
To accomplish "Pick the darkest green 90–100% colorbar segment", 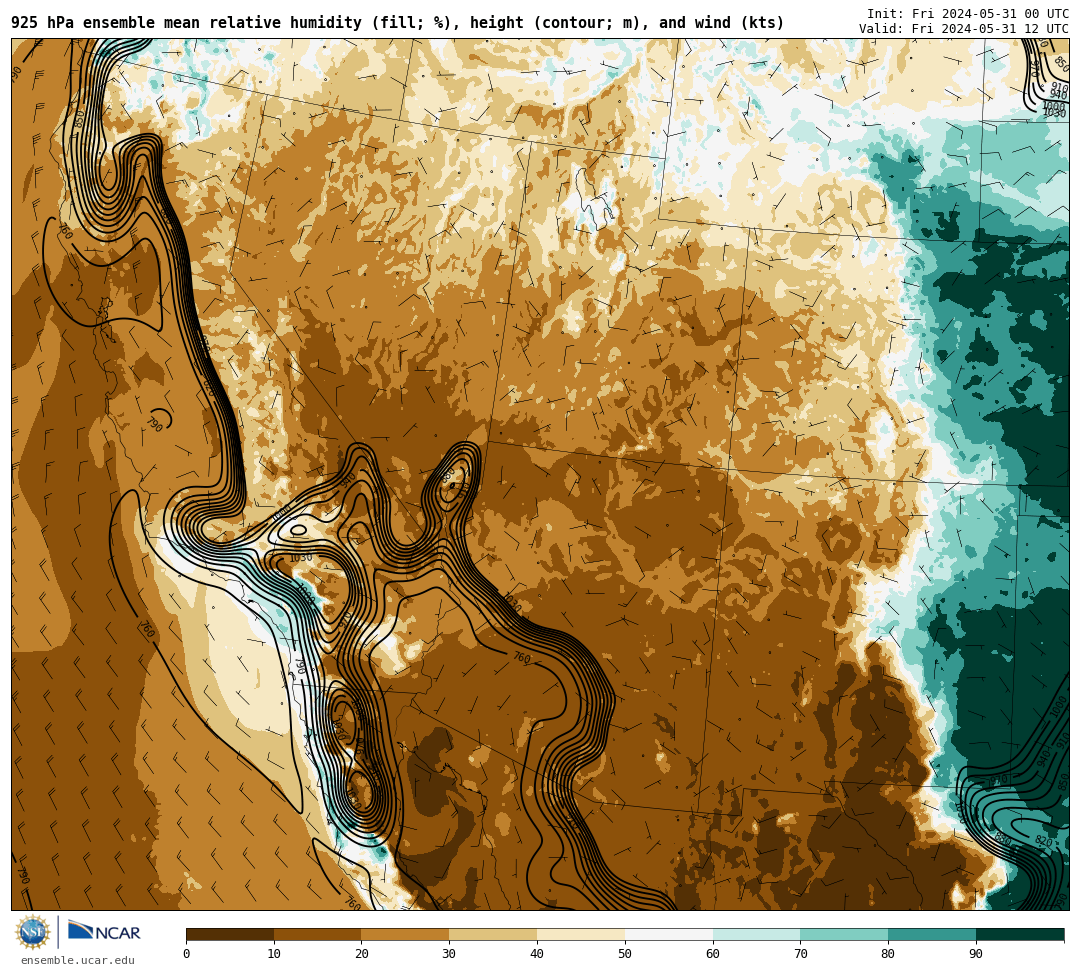I will pos(1020,934).
